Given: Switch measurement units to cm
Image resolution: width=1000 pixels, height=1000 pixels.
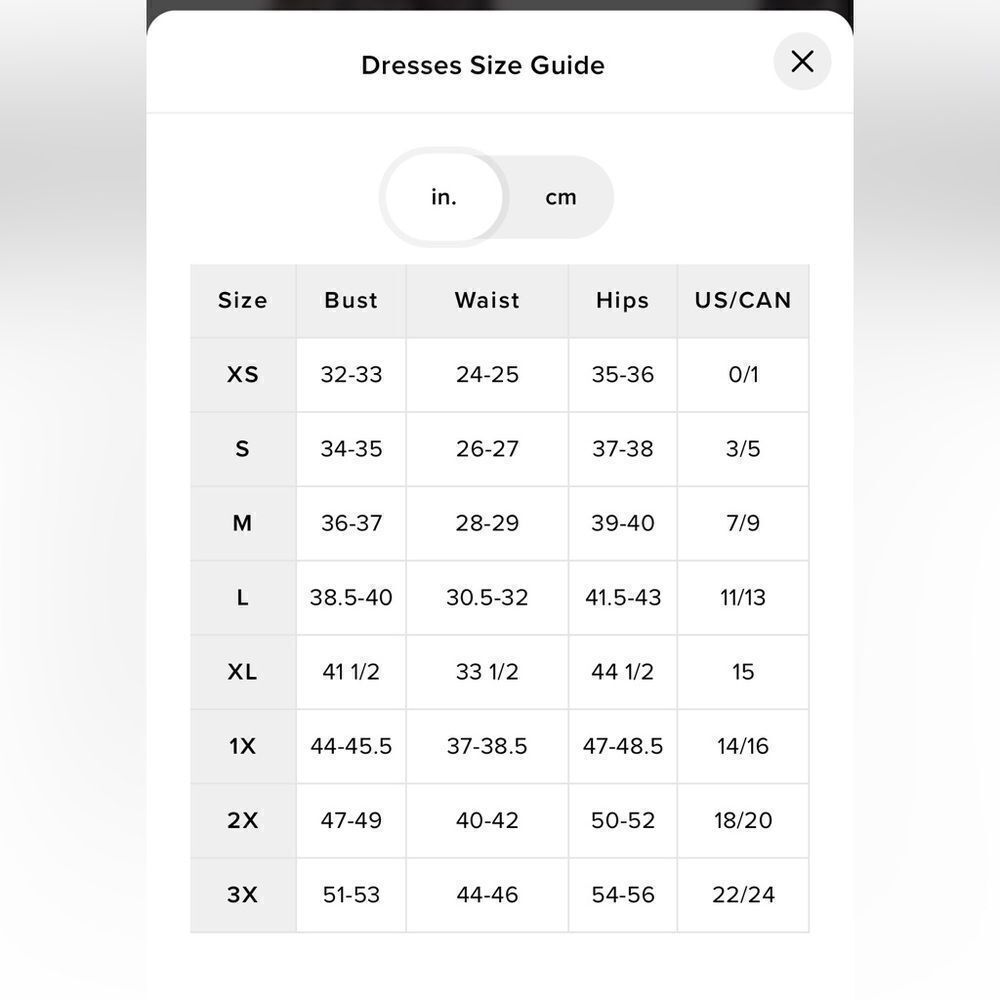Looking at the screenshot, I should [x=560, y=197].
